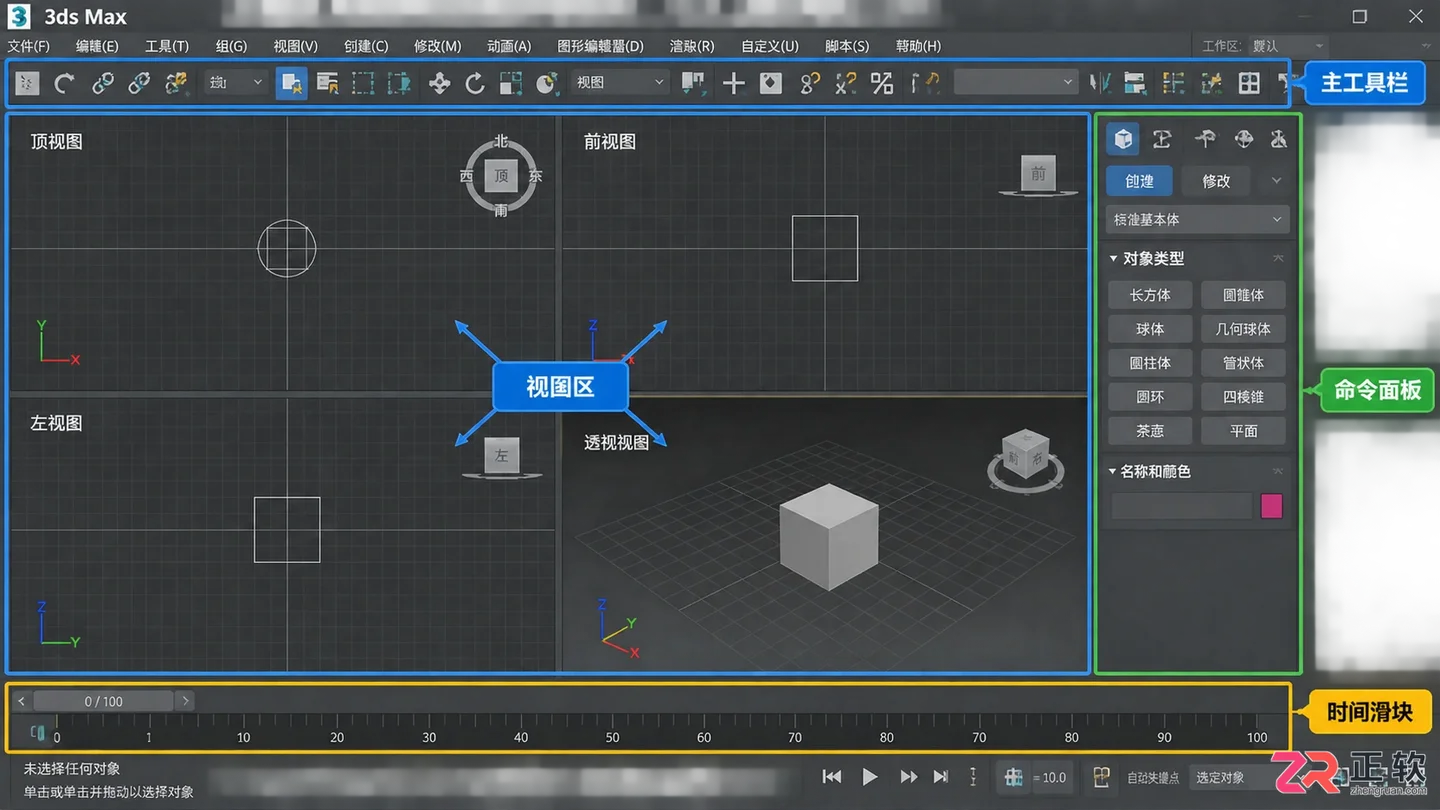
Task: Open the workspace 默认 dropdown
Action: (1288, 46)
